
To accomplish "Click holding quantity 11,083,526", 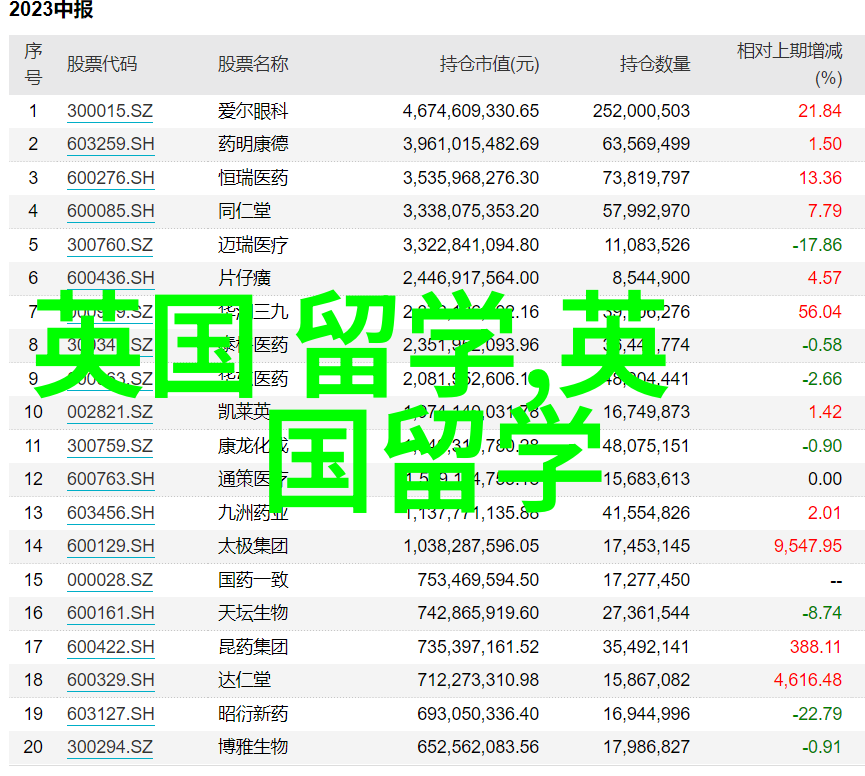I will click(x=647, y=245).
